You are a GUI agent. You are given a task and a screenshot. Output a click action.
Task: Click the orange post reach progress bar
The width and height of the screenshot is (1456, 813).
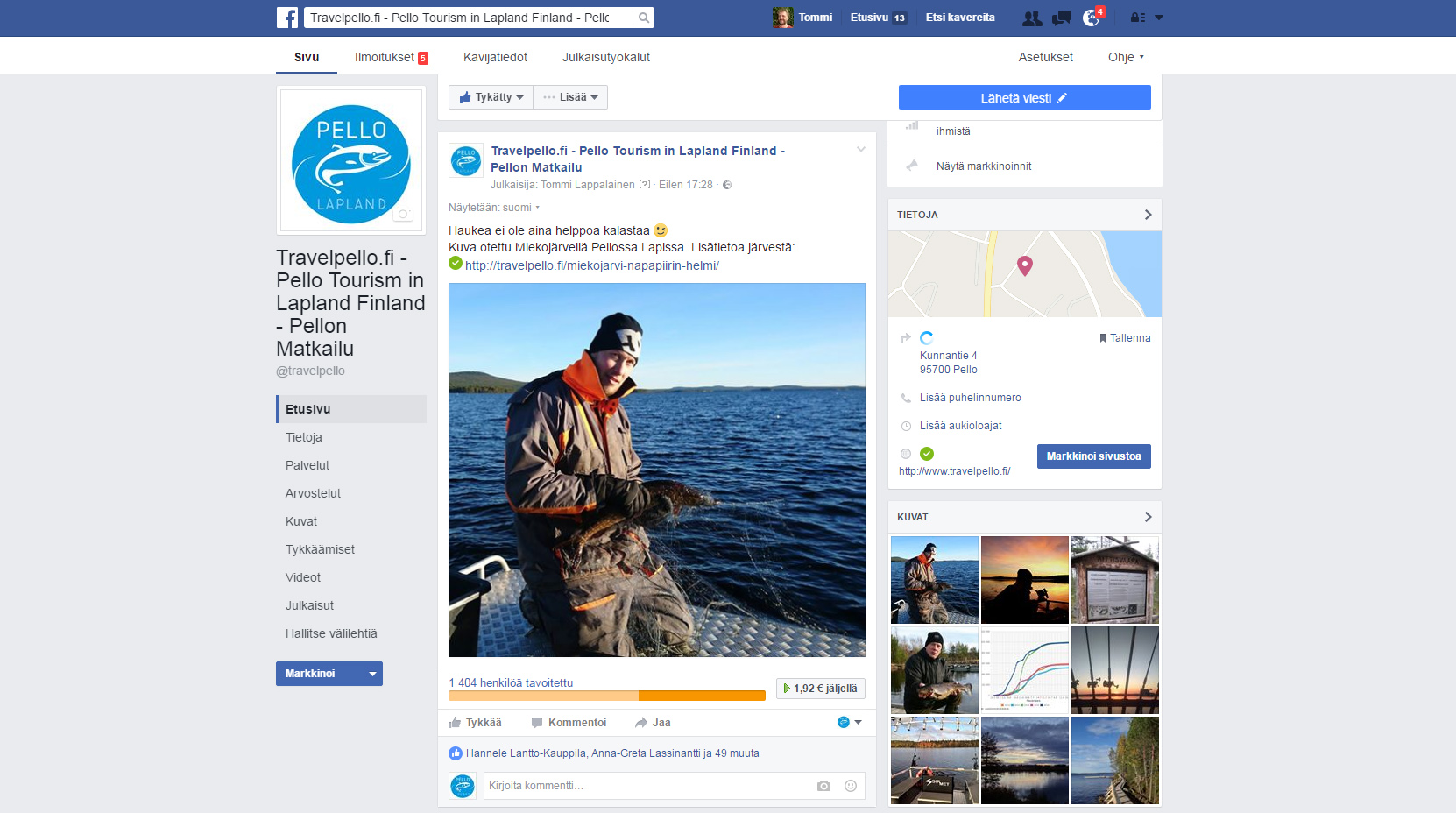coord(607,696)
